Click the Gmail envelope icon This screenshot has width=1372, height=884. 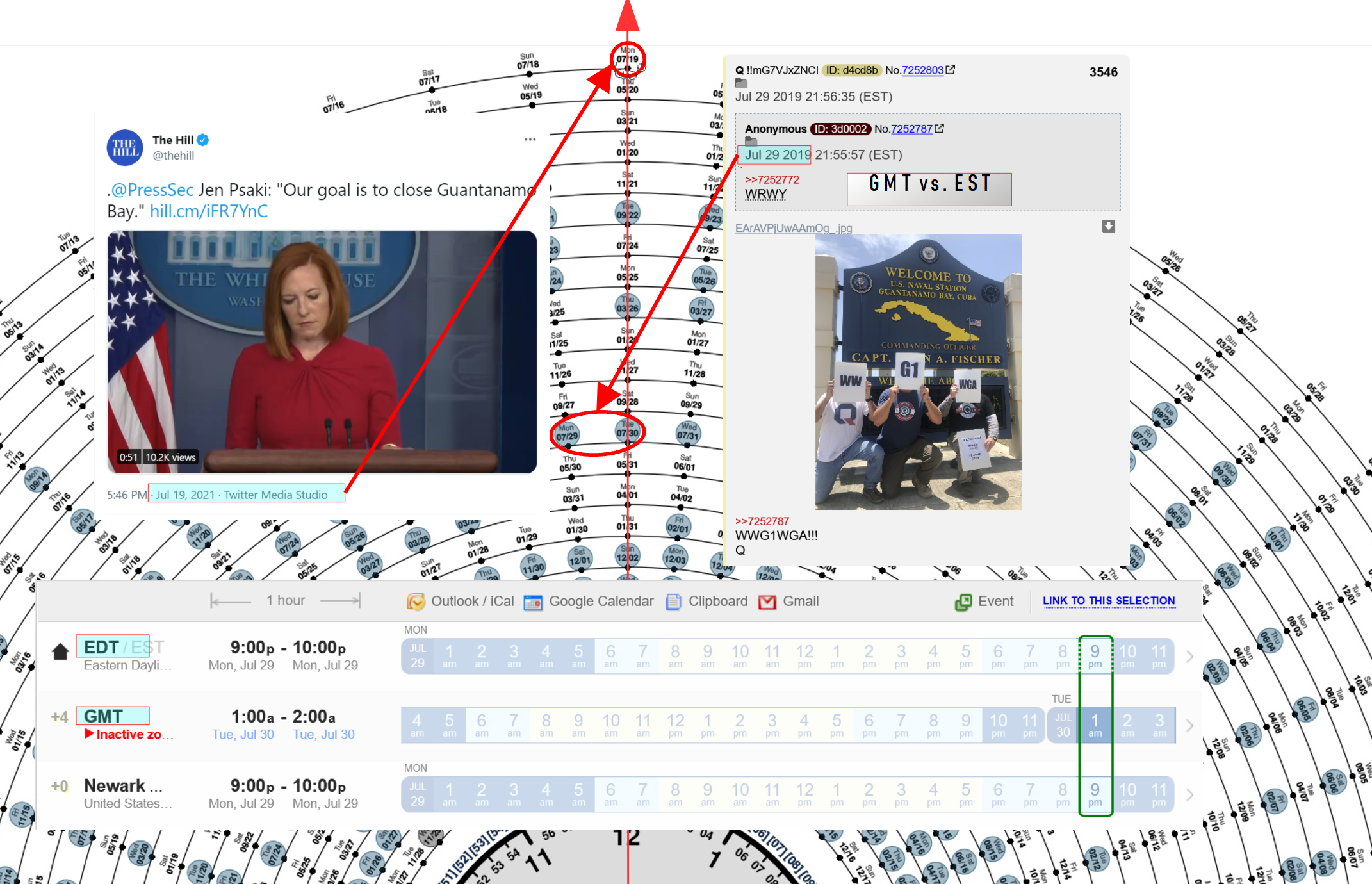(767, 602)
